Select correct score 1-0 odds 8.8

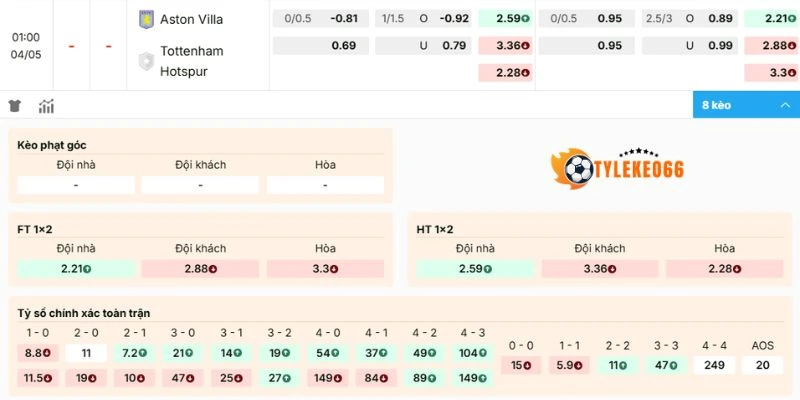pyautogui.click(x=36, y=352)
